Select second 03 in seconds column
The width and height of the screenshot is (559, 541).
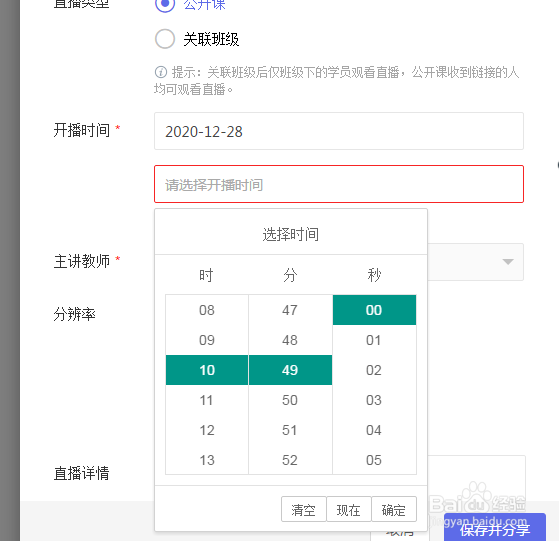coord(374,400)
